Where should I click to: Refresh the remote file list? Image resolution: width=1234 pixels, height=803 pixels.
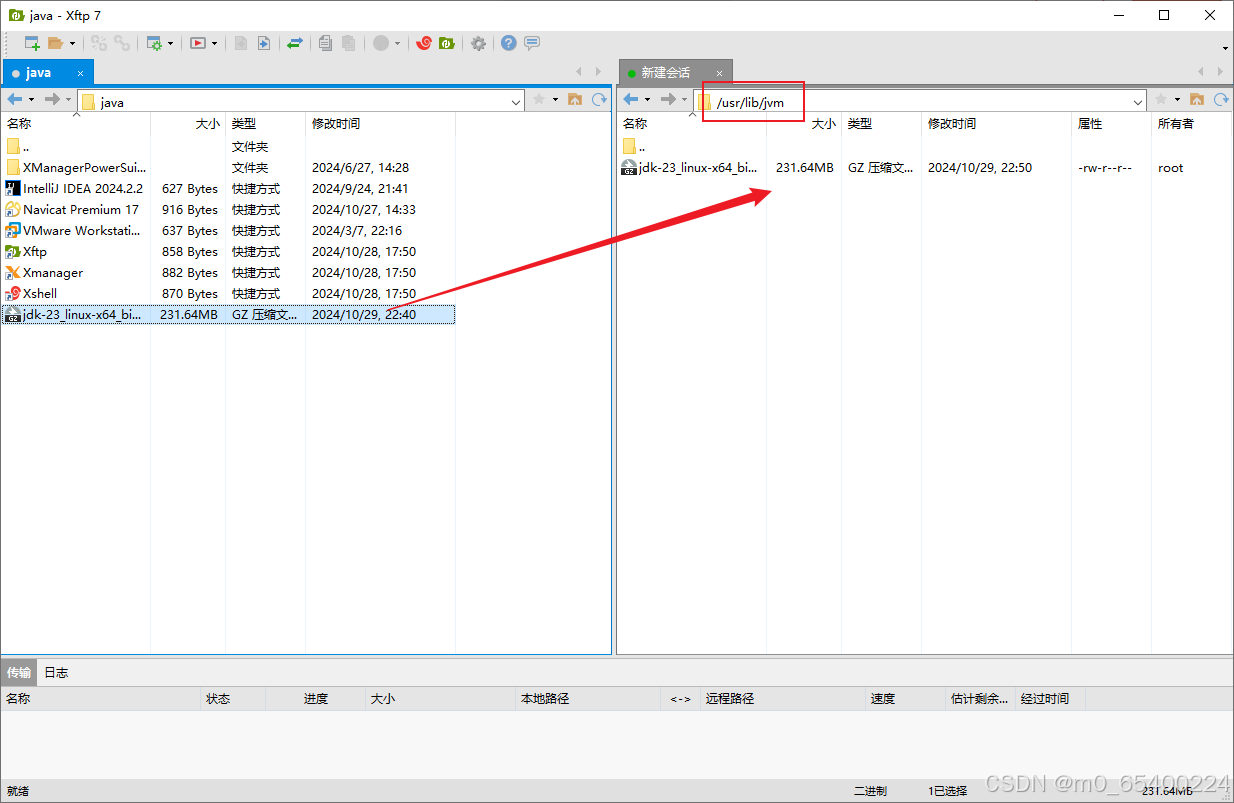point(1220,100)
